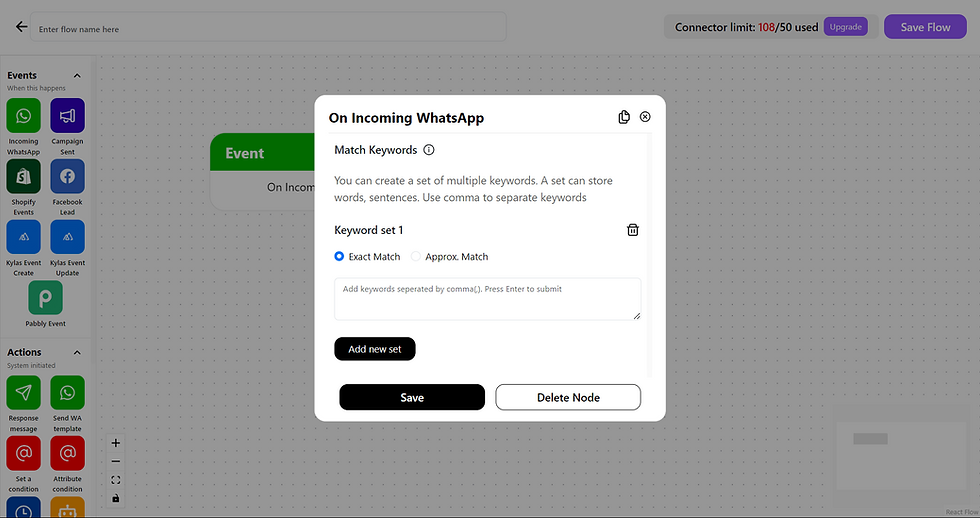Select the Facebook Lead icon
The image size is (980, 518).
[x=68, y=176]
